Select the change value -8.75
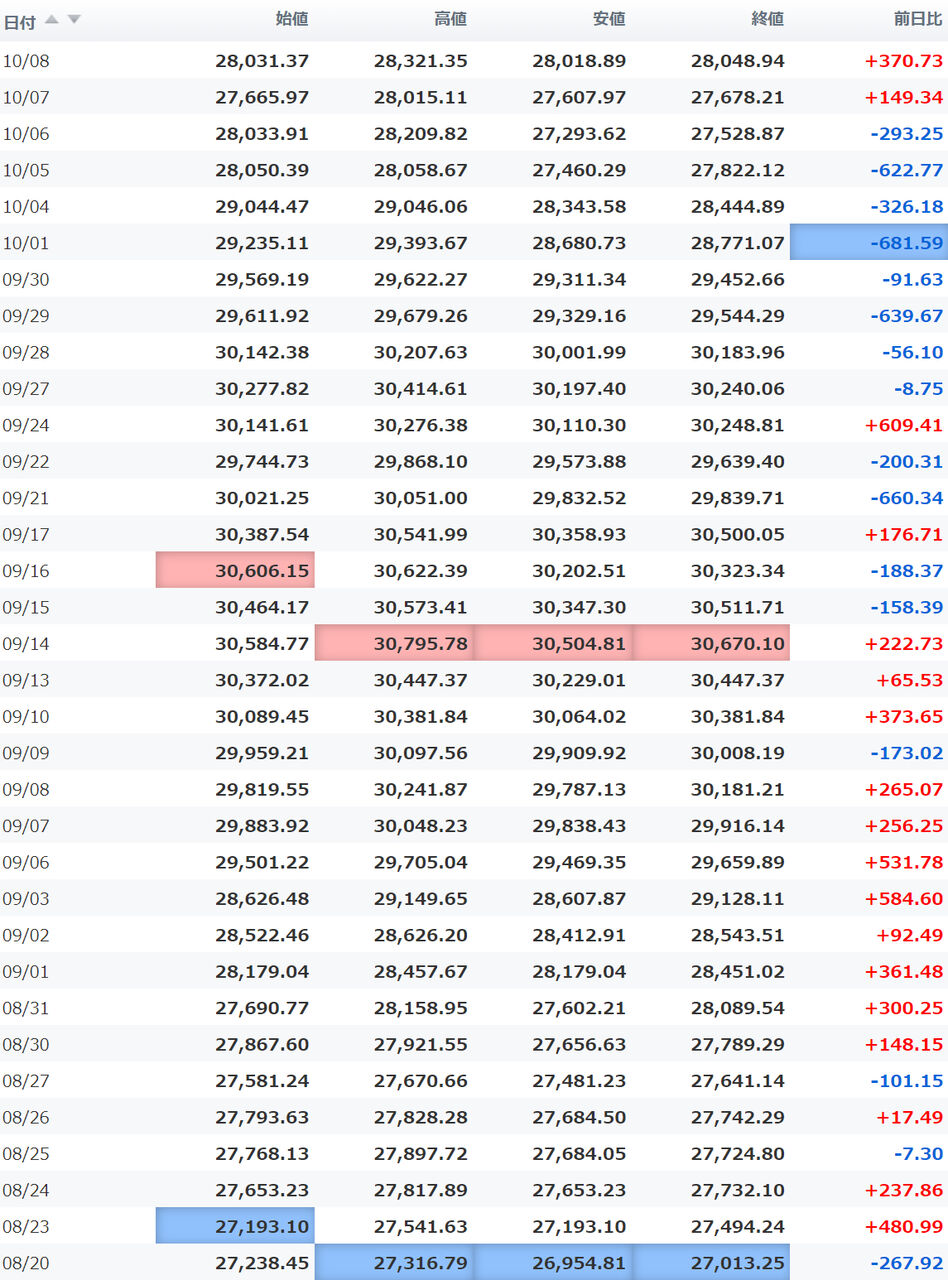 (x=918, y=389)
